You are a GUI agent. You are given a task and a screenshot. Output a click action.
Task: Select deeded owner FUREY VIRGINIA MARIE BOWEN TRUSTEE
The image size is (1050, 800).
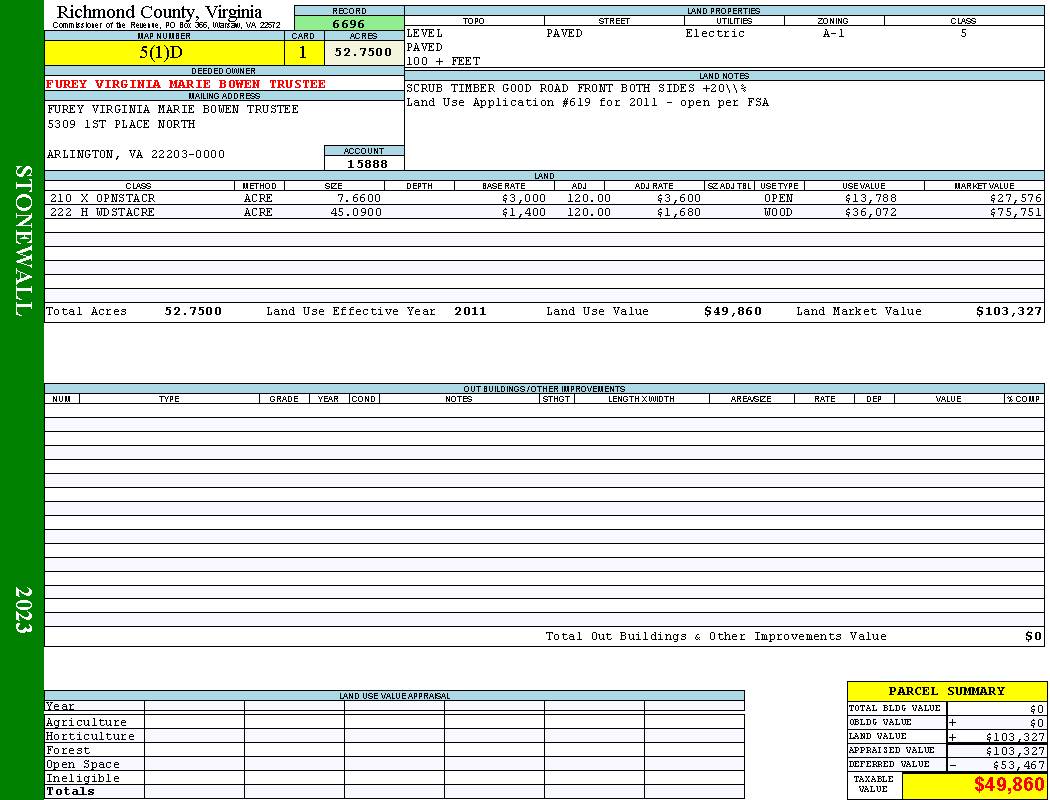[x=185, y=84]
